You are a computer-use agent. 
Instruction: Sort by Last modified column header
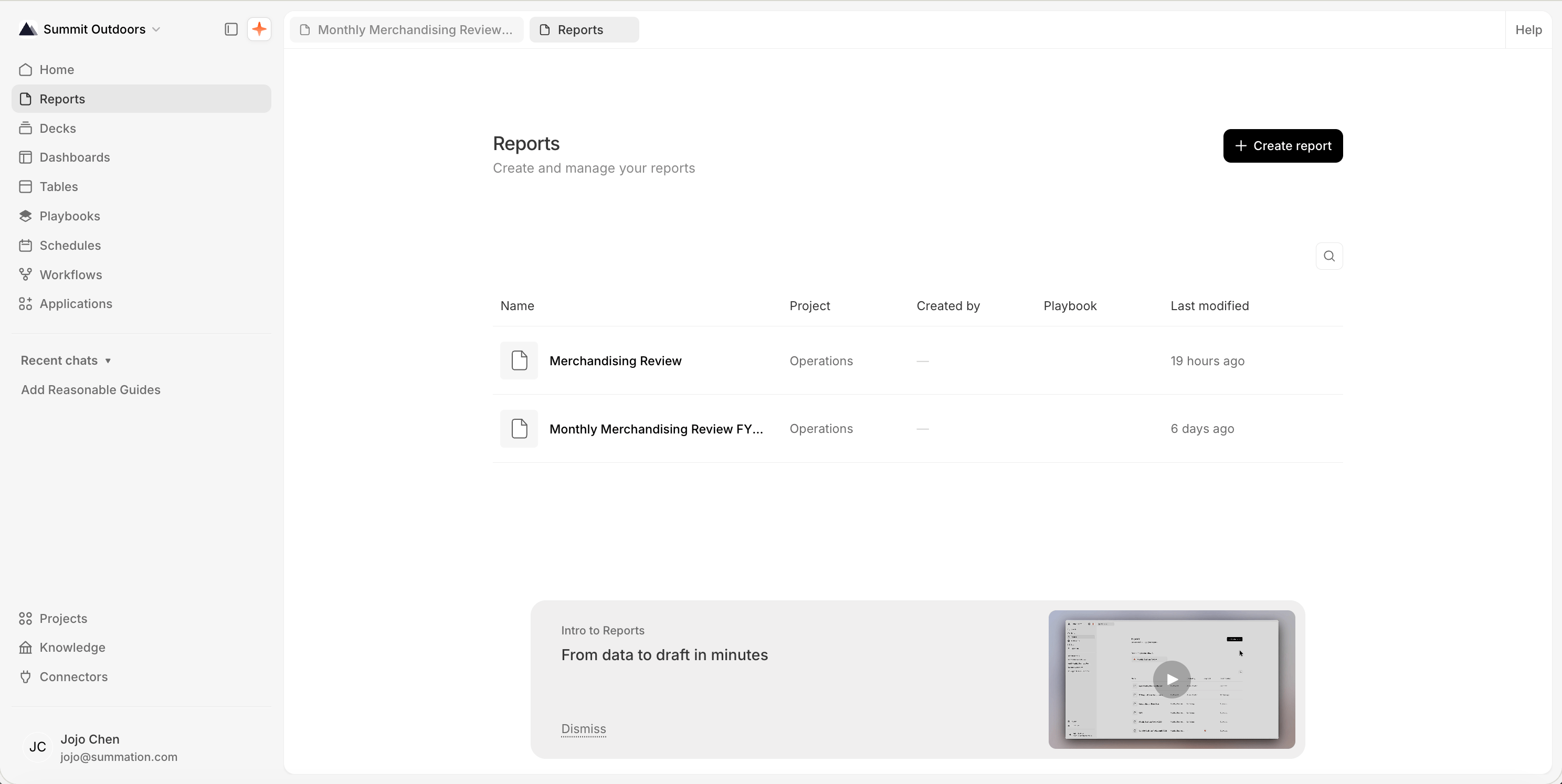(x=1209, y=306)
